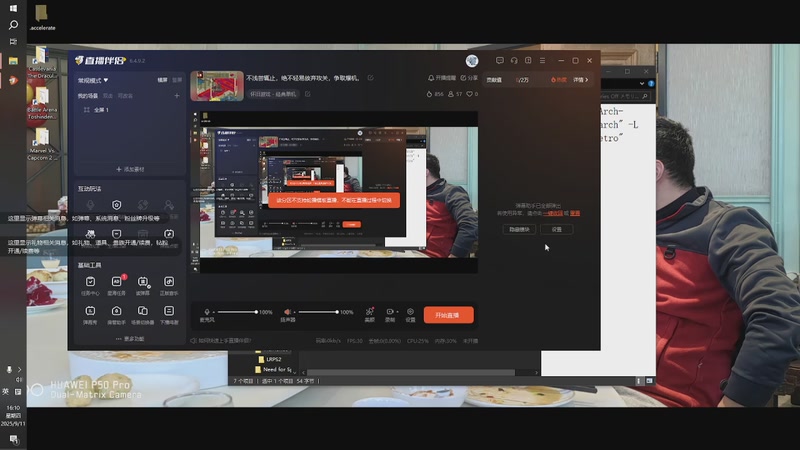Open the 房管助手 tool
This screenshot has width=800, height=450.
click(x=116, y=315)
